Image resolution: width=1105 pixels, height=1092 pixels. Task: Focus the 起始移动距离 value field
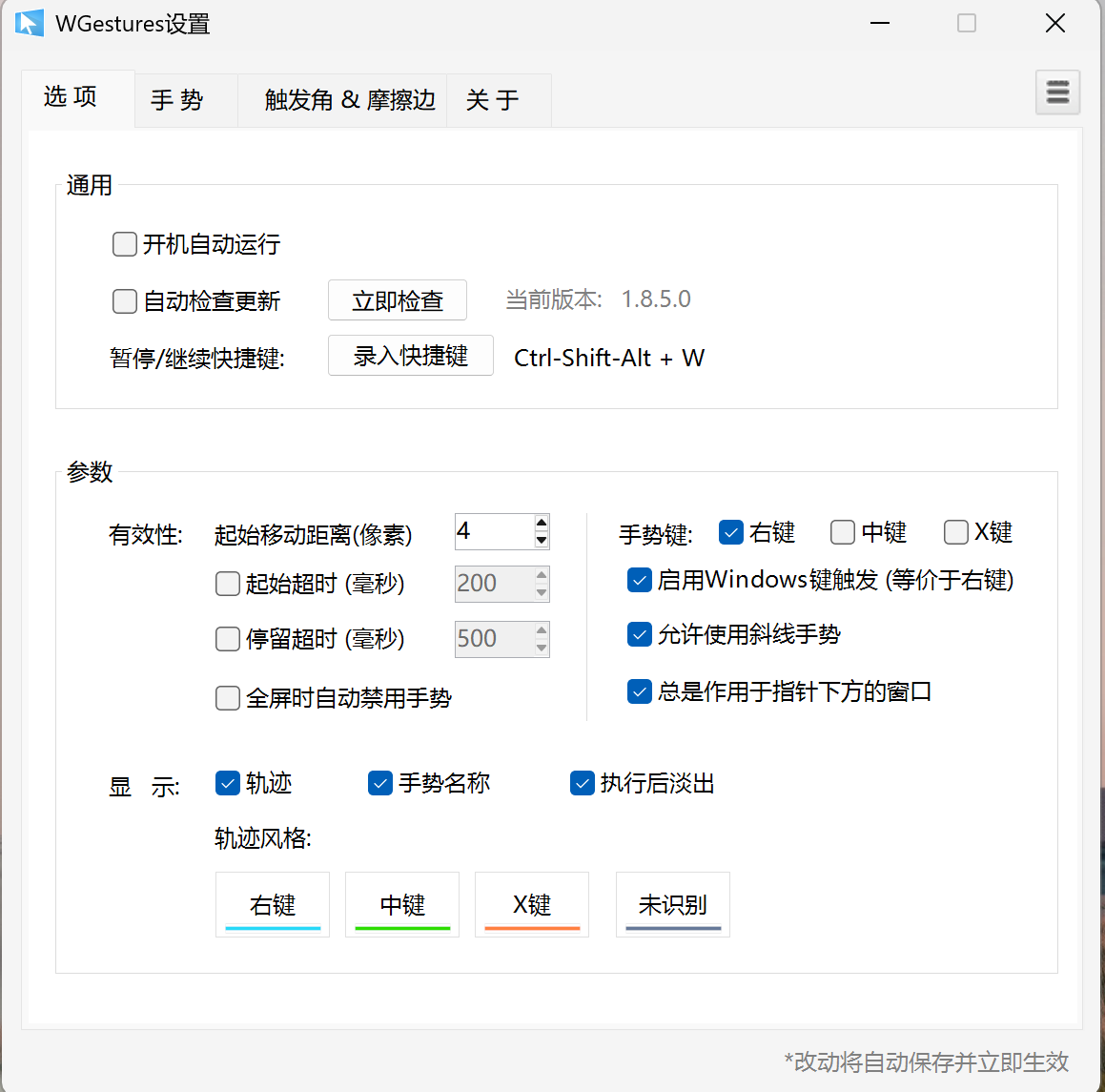[x=495, y=531]
